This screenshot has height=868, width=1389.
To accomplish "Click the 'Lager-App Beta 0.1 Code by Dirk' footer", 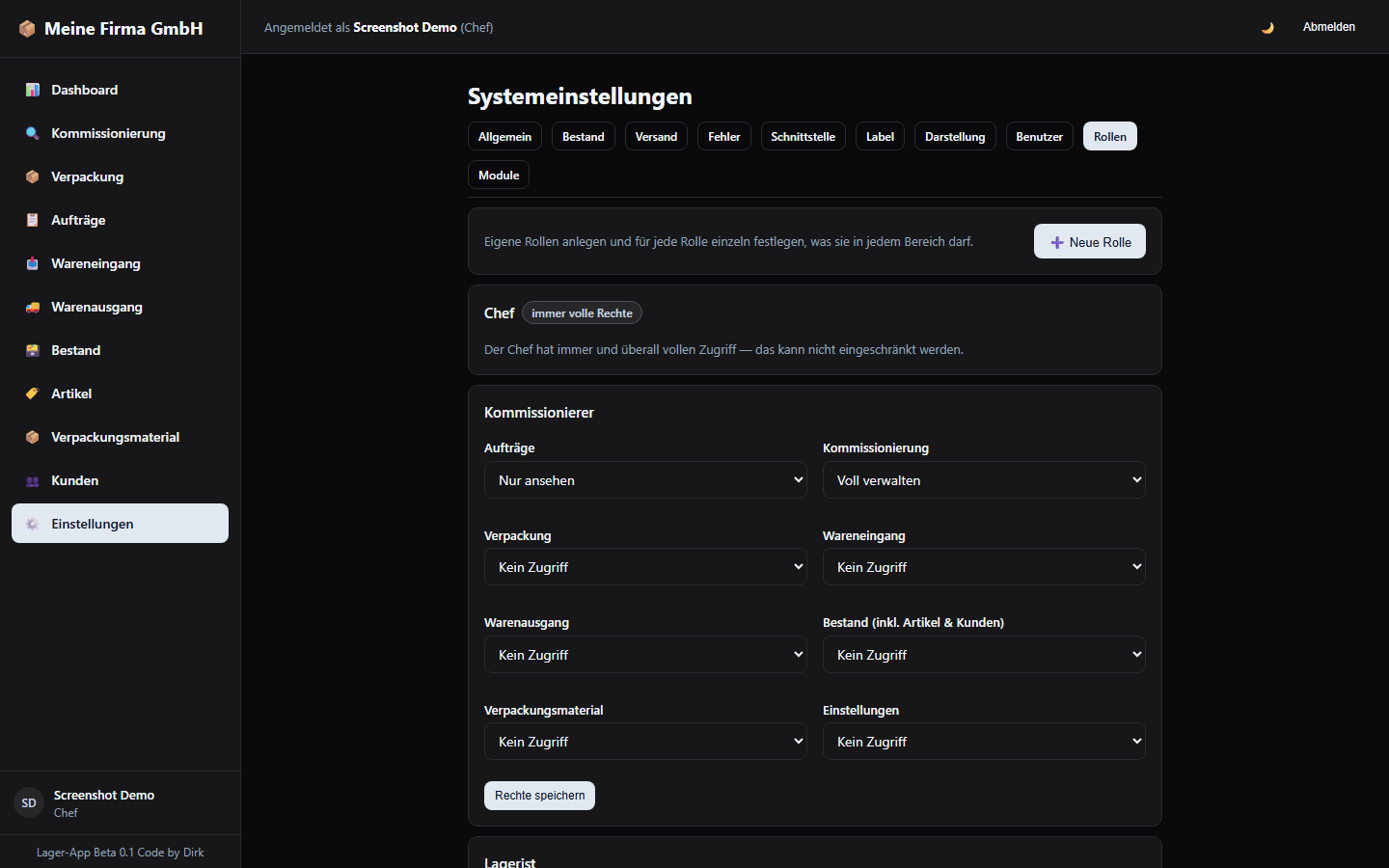I will [120, 853].
